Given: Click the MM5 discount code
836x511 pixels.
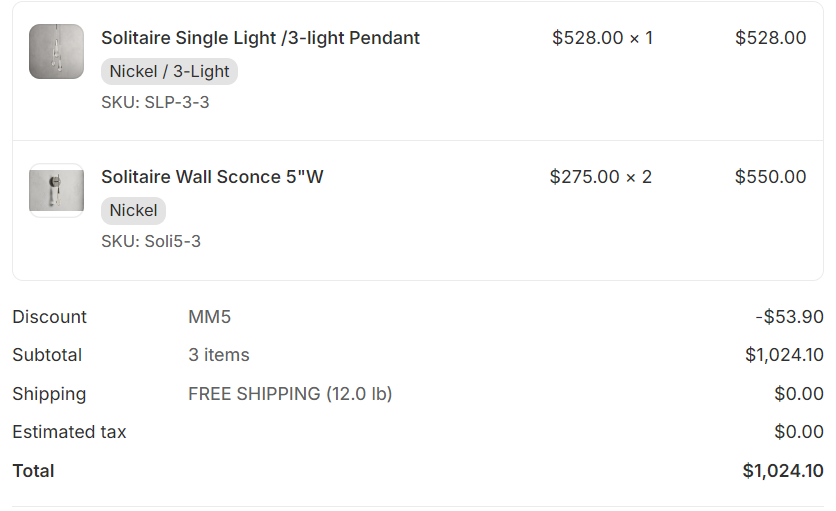Looking at the screenshot, I should [209, 317].
